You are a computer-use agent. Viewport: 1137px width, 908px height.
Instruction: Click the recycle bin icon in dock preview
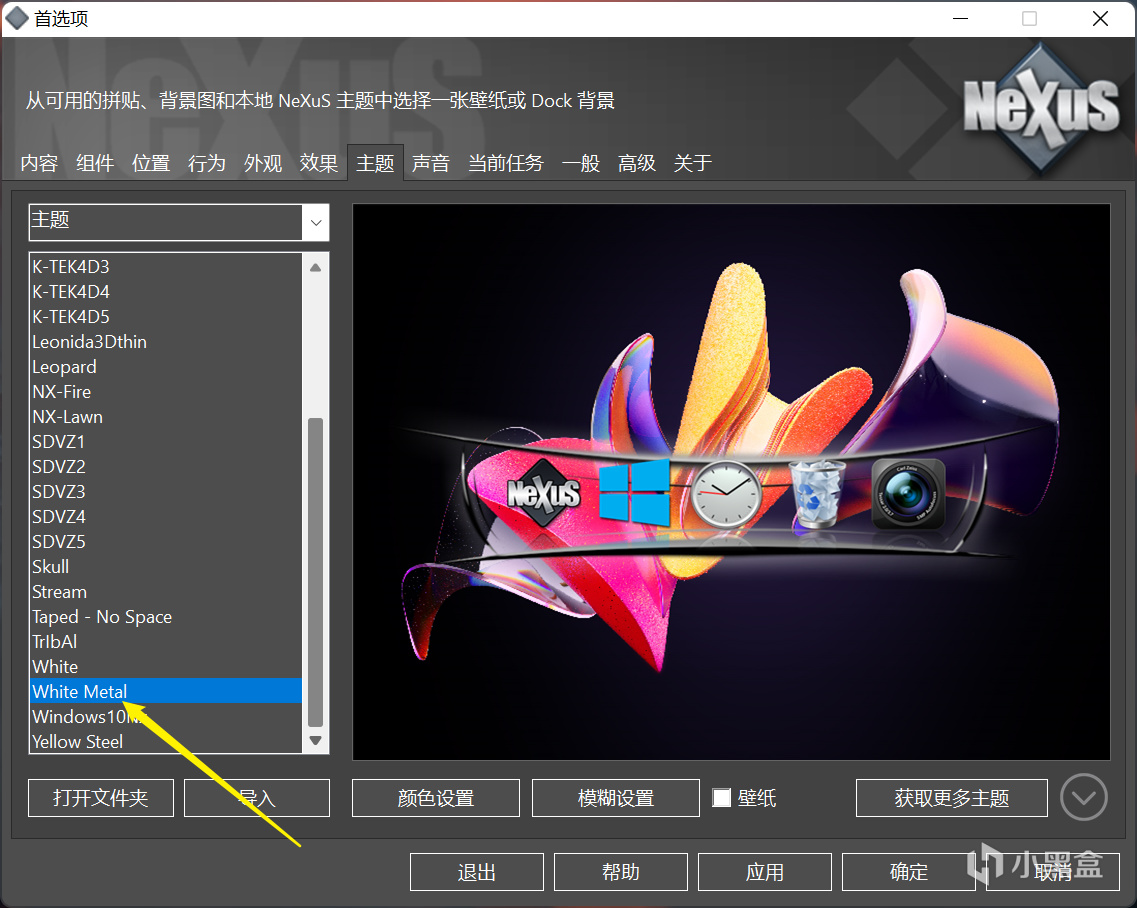pyautogui.click(x=817, y=493)
